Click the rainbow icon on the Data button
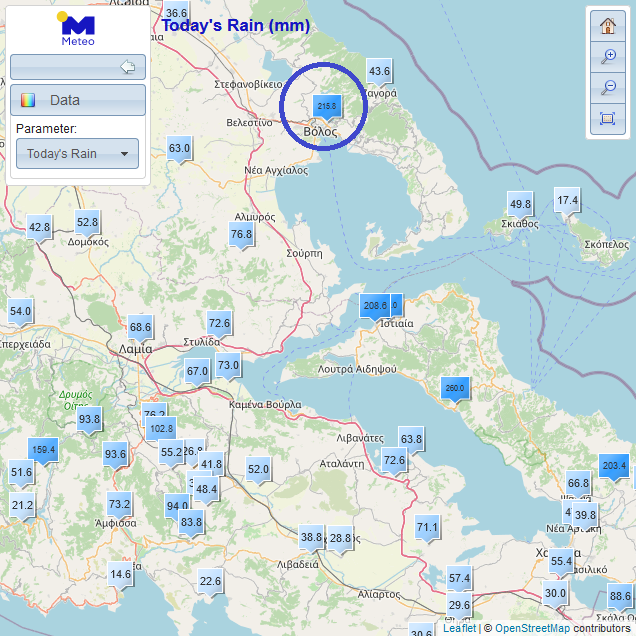This screenshot has height=636, width=636. tap(28, 100)
